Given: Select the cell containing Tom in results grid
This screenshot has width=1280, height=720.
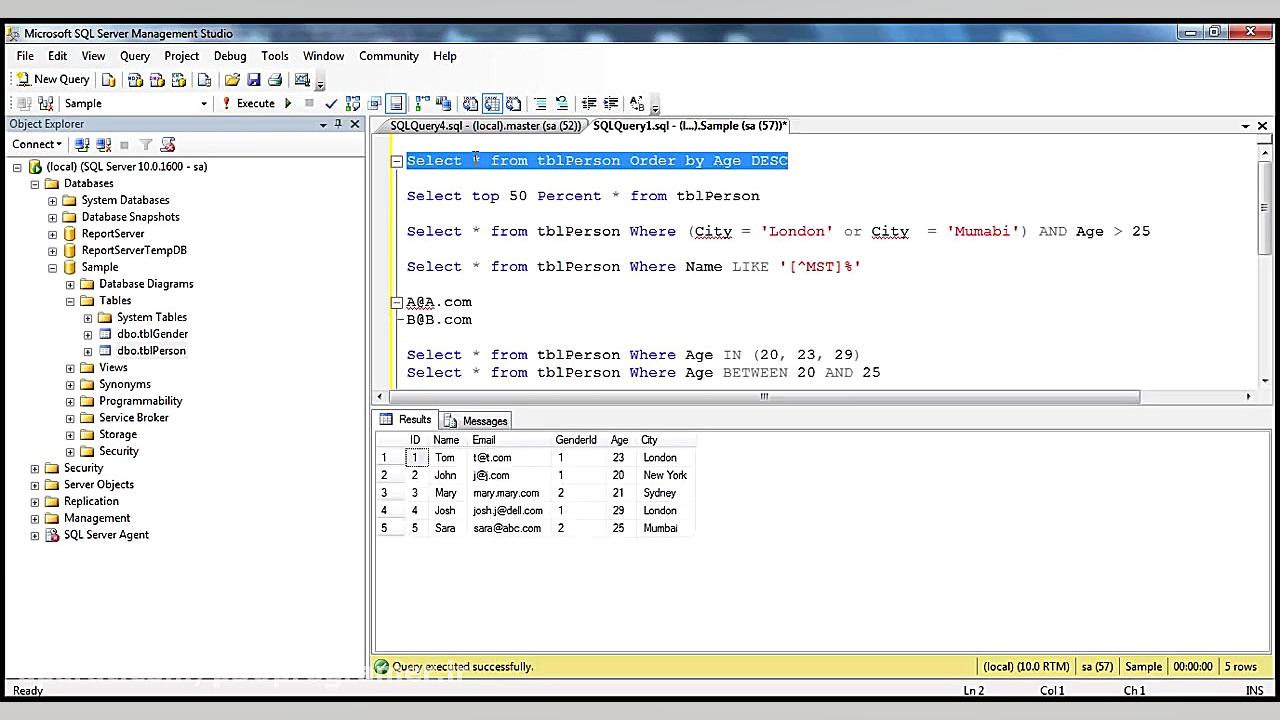Looking at the screenshot, I should 445,457.
